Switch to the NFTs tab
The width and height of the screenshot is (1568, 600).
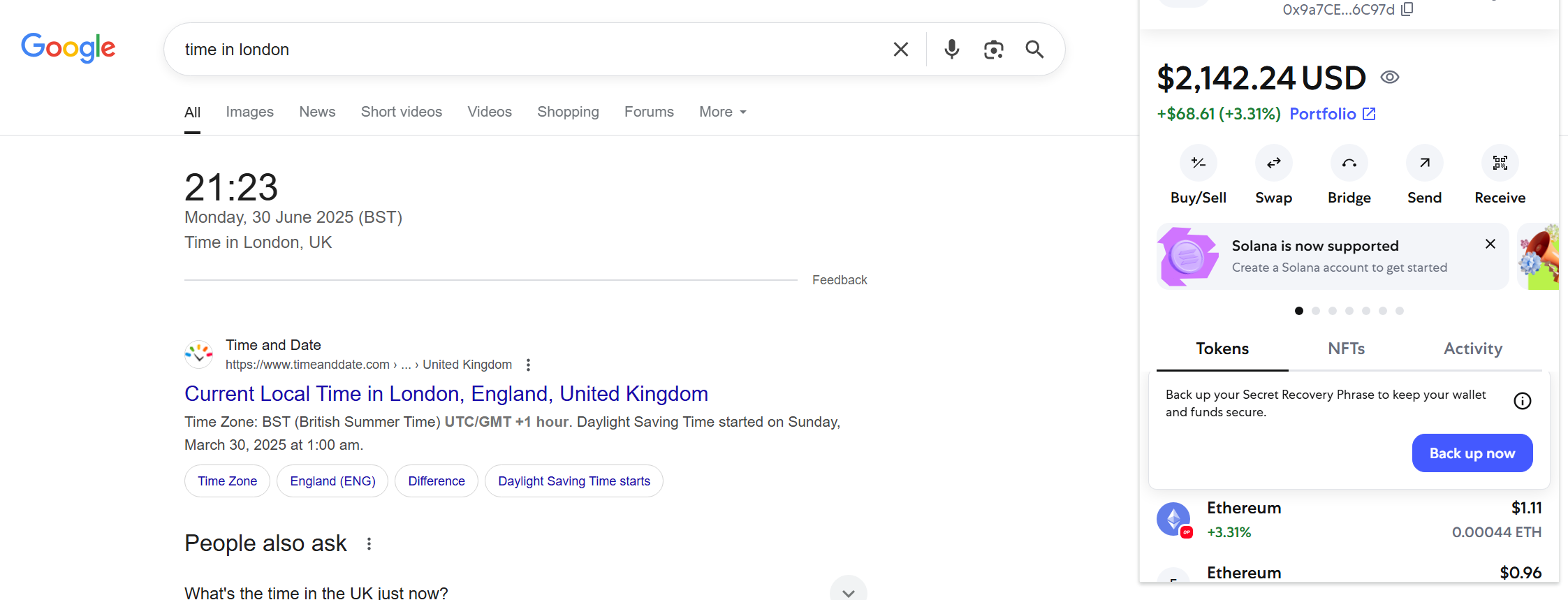pyautogui.click(x=1346, y=349)
